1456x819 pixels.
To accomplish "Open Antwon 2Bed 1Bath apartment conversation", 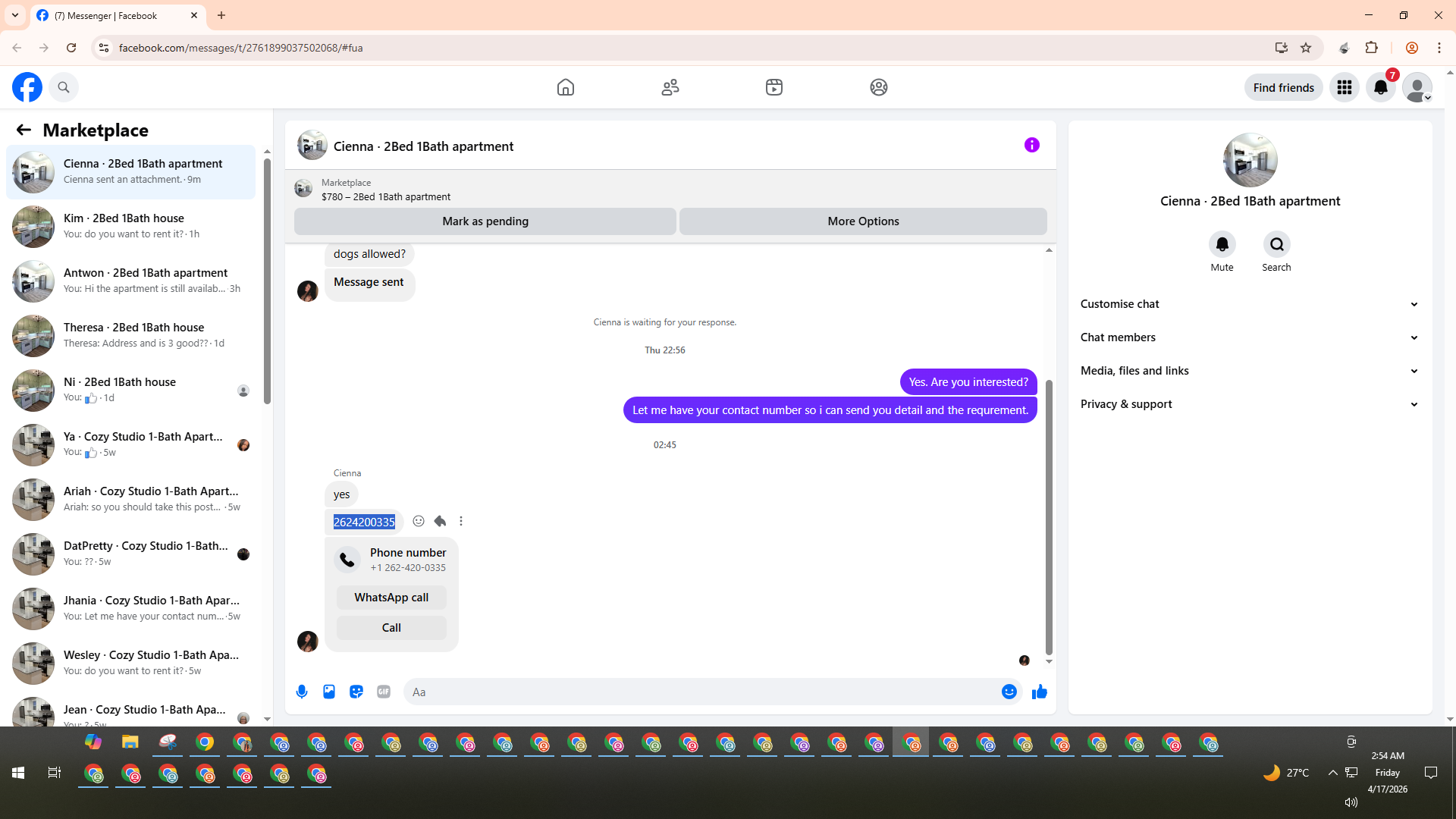I will click(130, 281).
